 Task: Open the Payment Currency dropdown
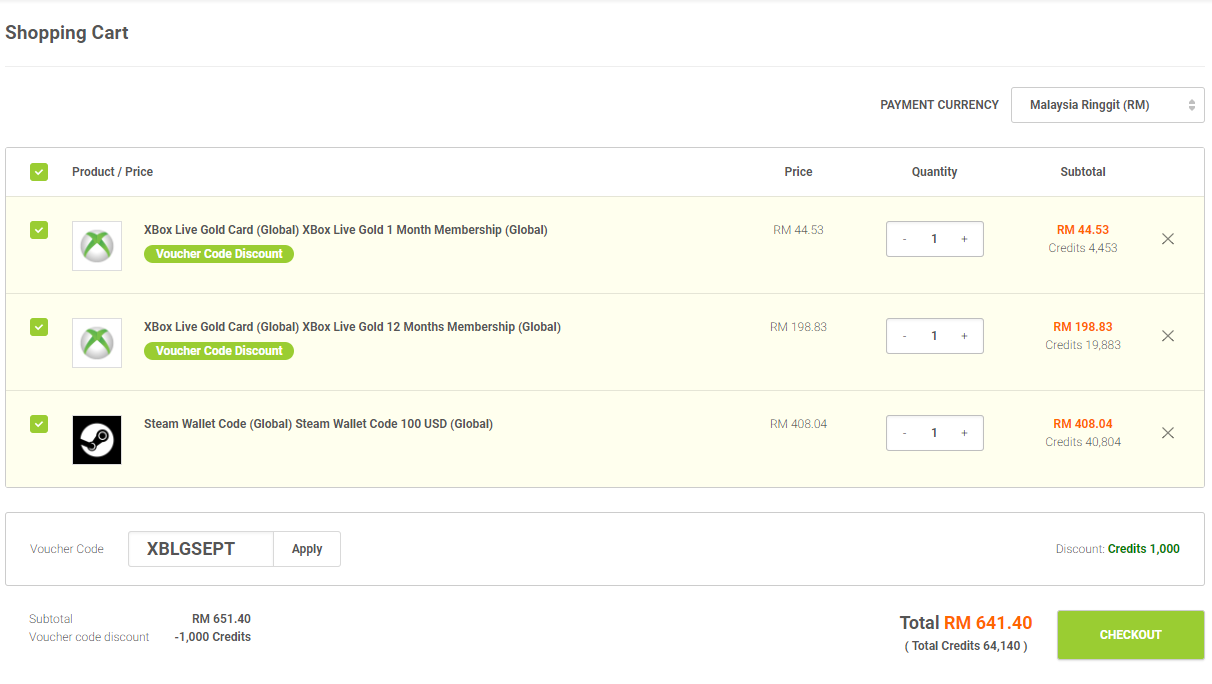1108,105
